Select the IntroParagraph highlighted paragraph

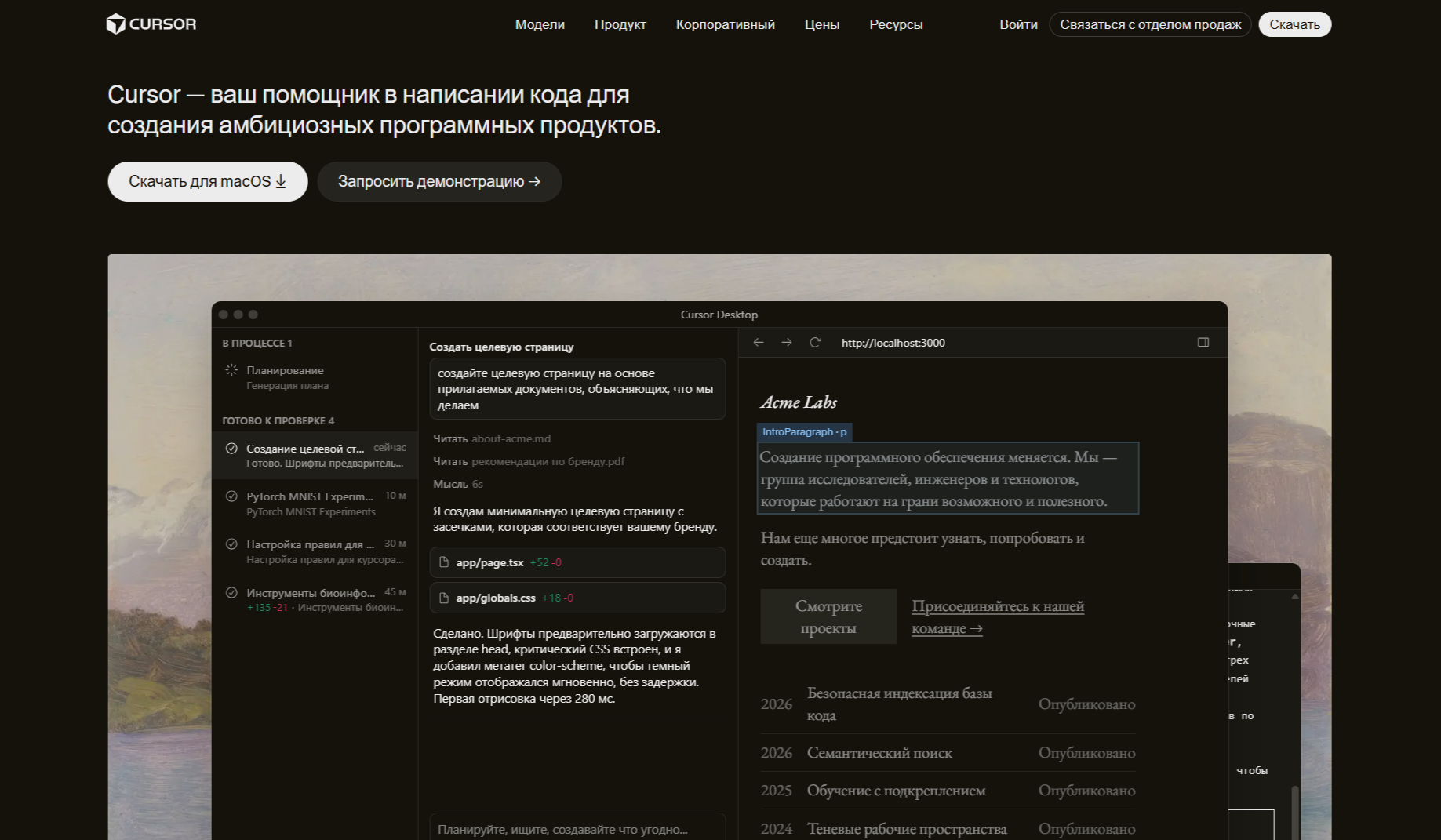pyautogui.click(x=948, y=478)
